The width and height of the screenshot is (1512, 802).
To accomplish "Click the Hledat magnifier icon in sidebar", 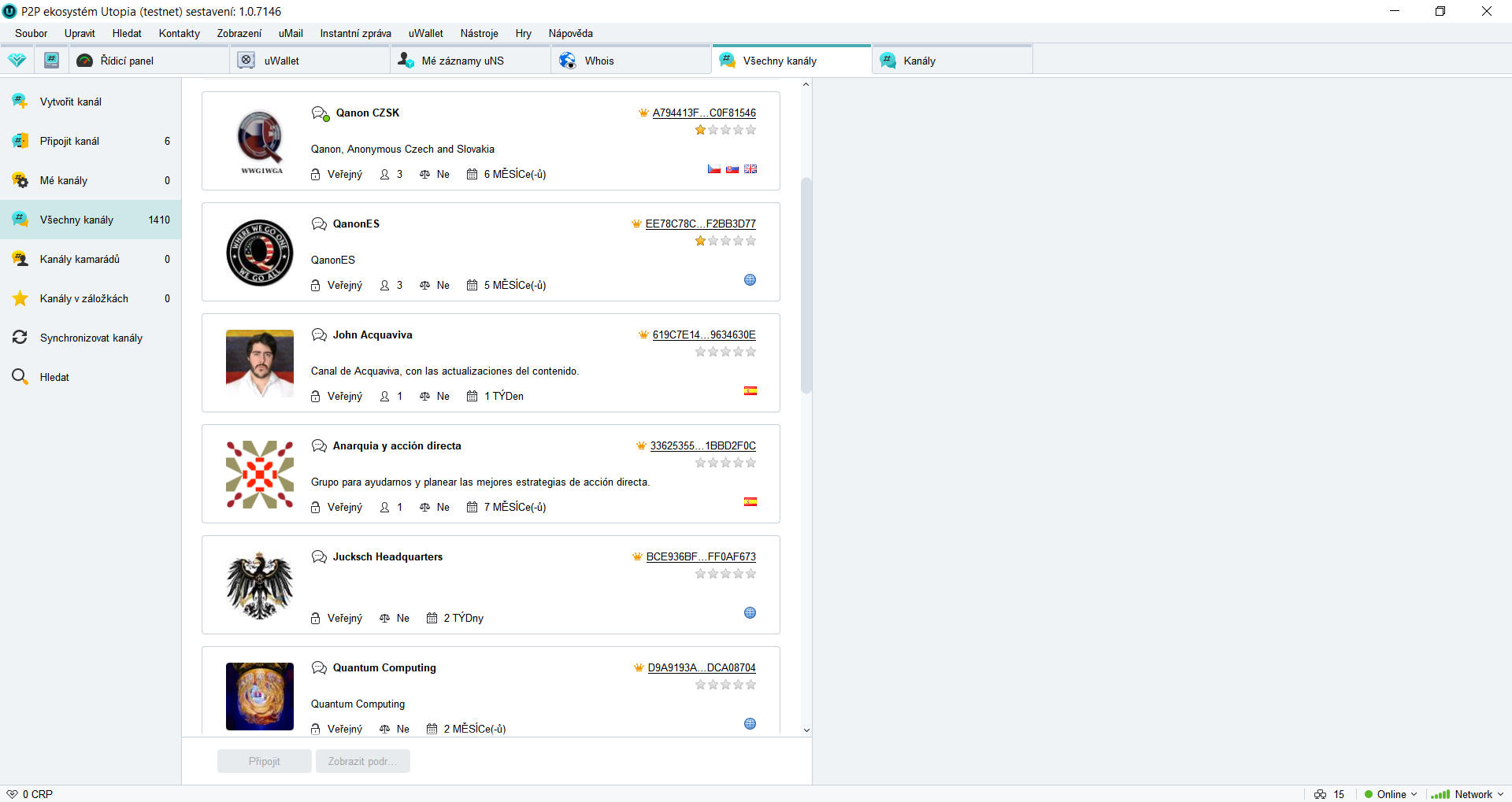I will point(20,377).
